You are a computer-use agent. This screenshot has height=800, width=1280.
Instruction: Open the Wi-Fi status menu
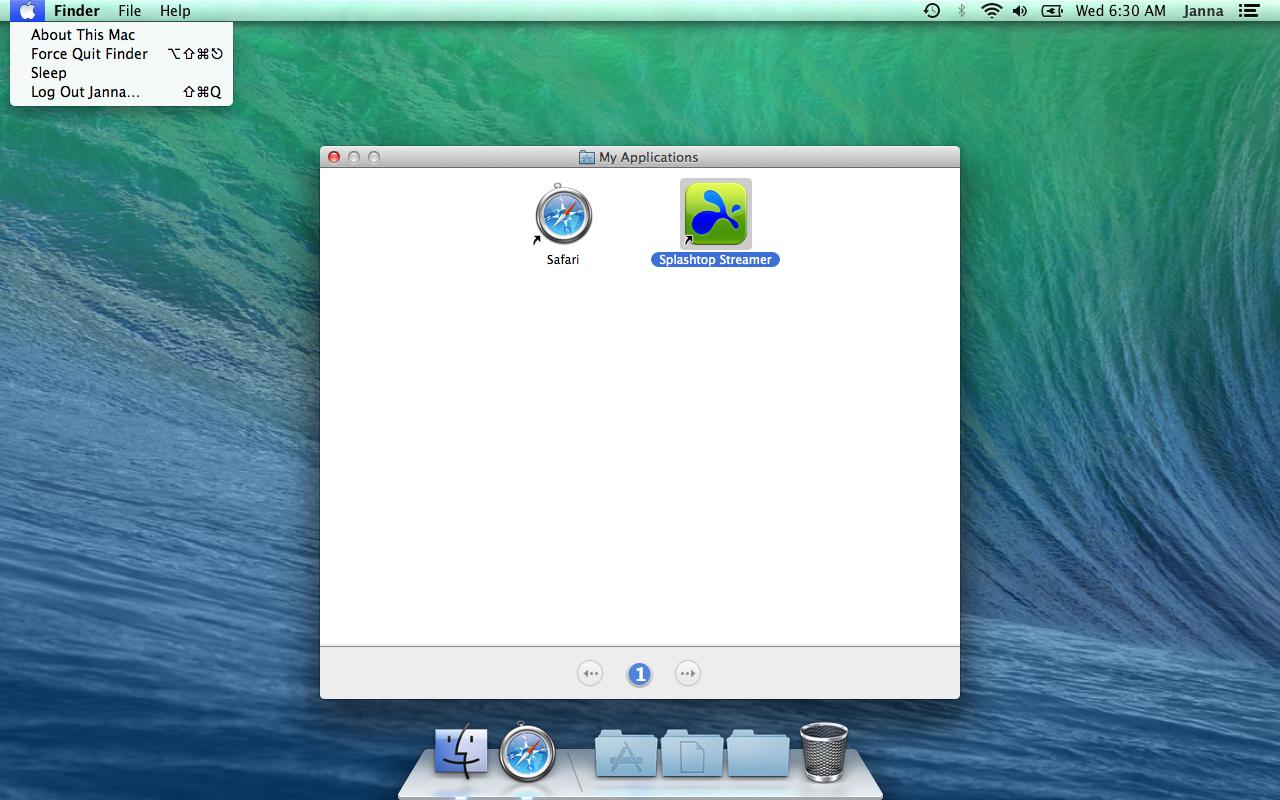point(991,11)
